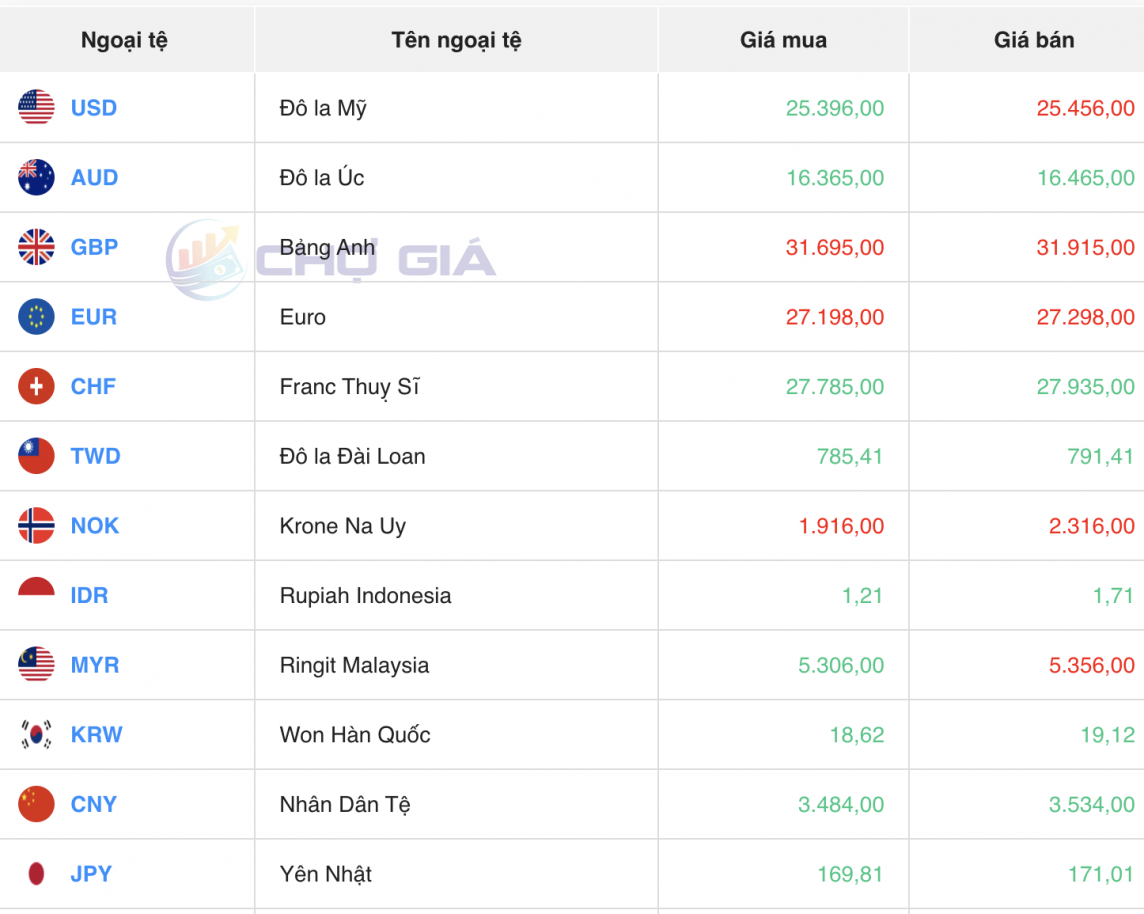Click the KRW South Korean flag icon

34,734
